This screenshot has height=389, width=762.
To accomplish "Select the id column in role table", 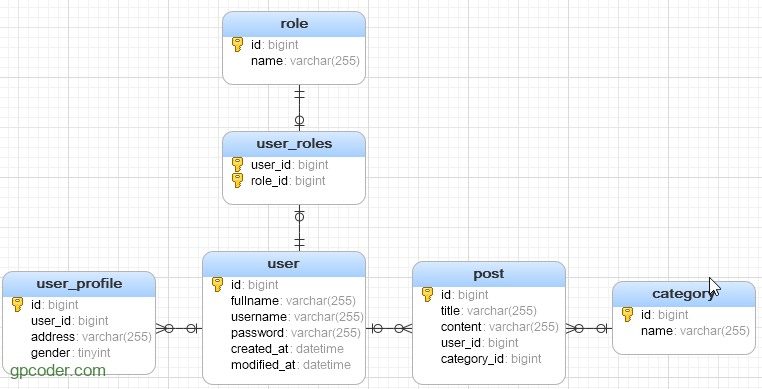I will 275,45.
